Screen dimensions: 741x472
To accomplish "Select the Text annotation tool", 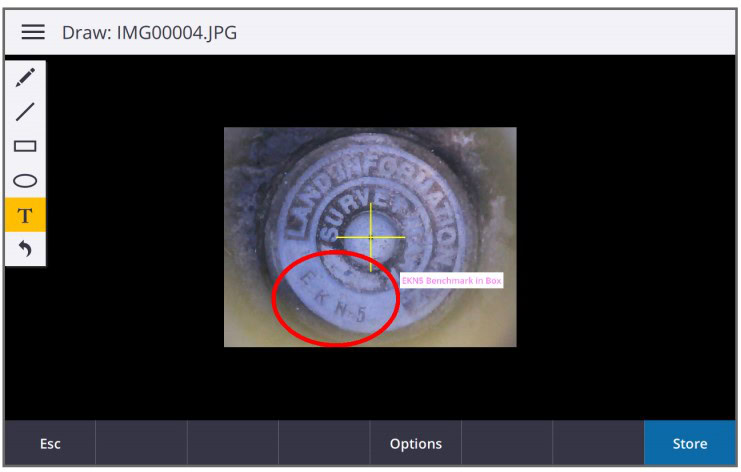I will tap(25, 215).
